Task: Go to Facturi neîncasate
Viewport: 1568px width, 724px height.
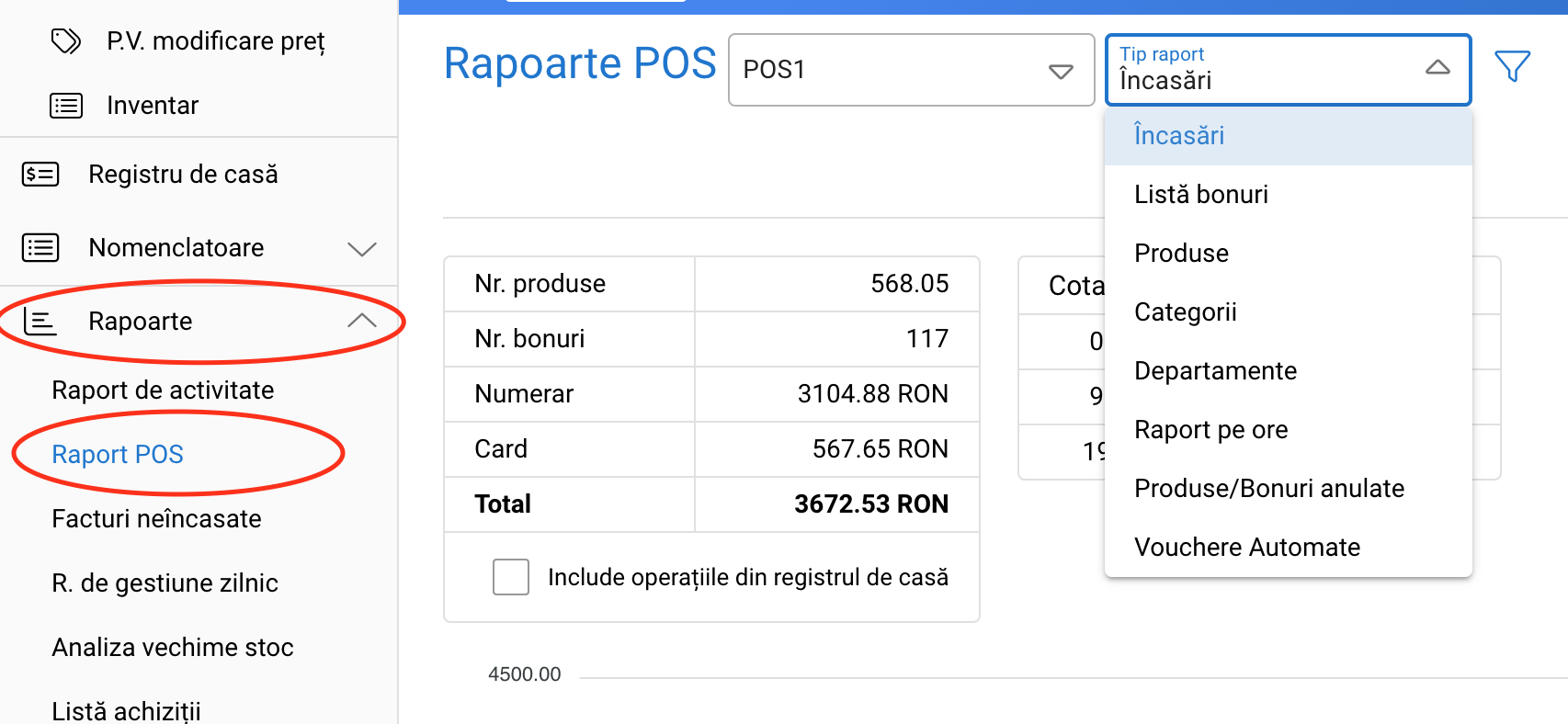Action: [156, 519]
